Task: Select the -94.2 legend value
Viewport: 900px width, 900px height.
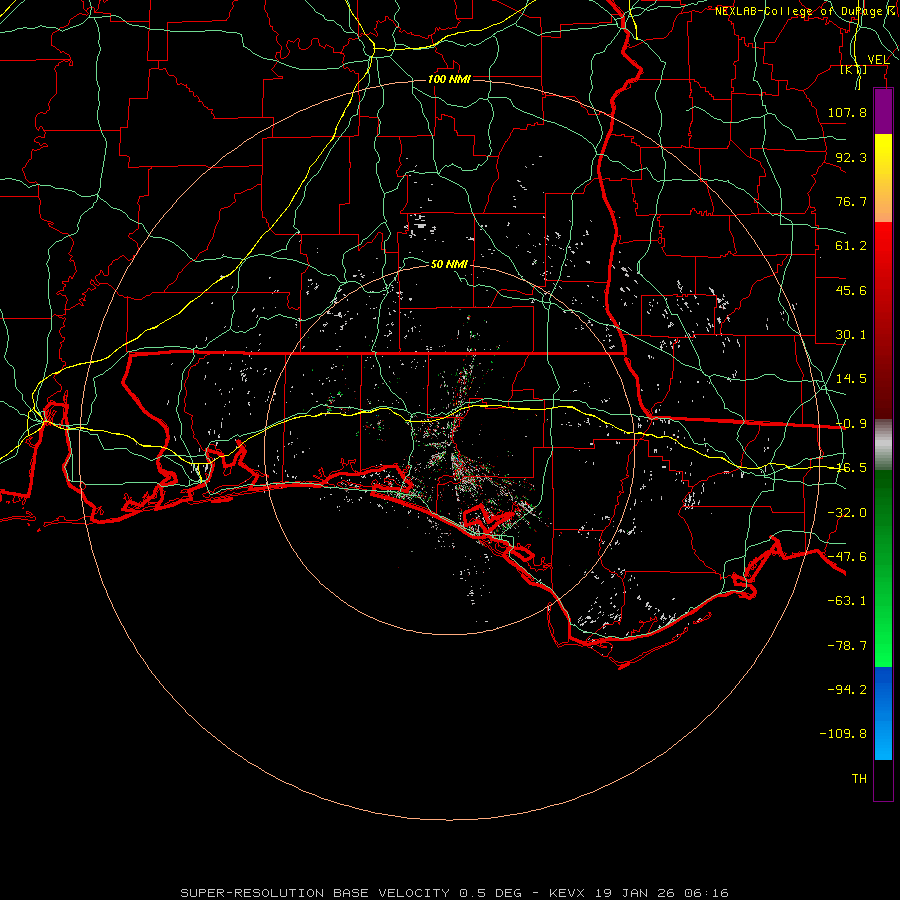Action: pos(847,690)
